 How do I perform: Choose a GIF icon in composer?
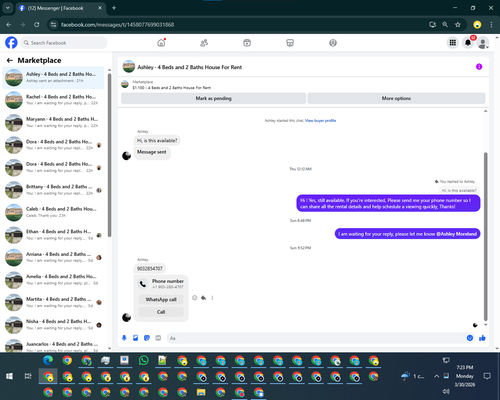[x=158, y=338]
